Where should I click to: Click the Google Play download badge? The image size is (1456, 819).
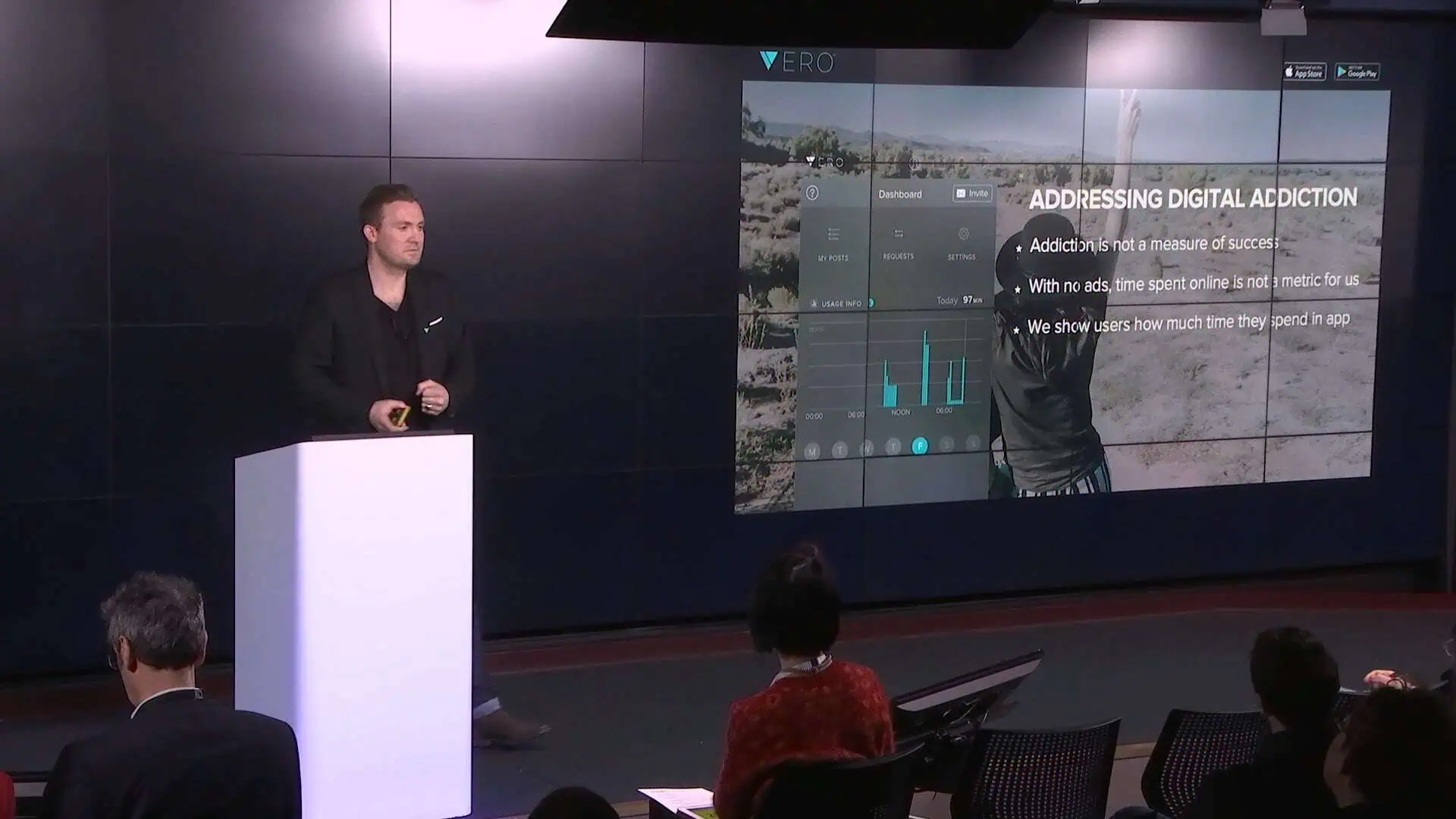(1357, 72)
